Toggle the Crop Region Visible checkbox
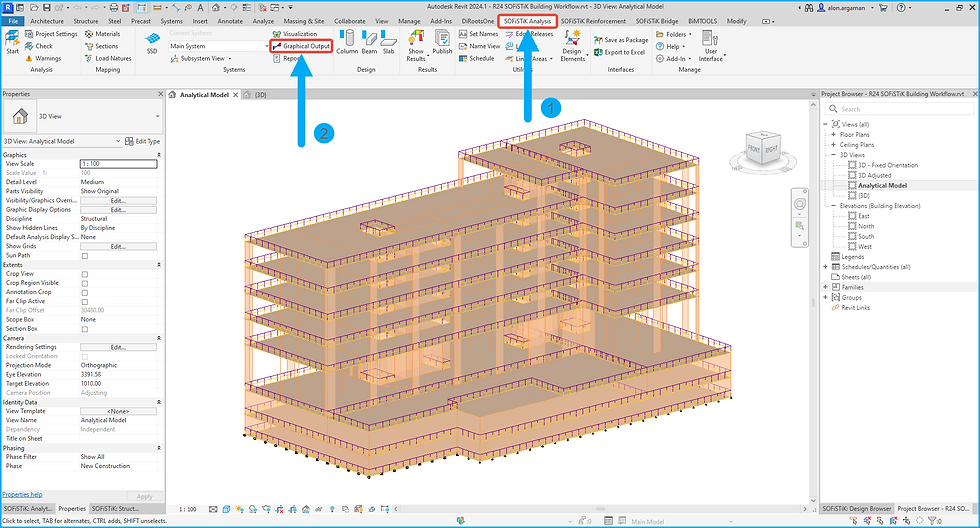The width and height of the screenshot is (980, 528). point(85,284)
